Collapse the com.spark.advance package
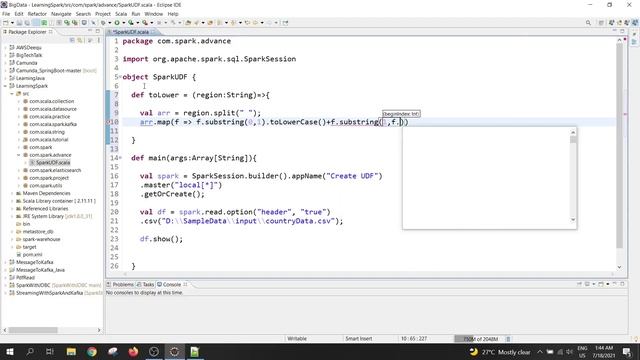Screen dimensions: 640x360 (18, 155)
